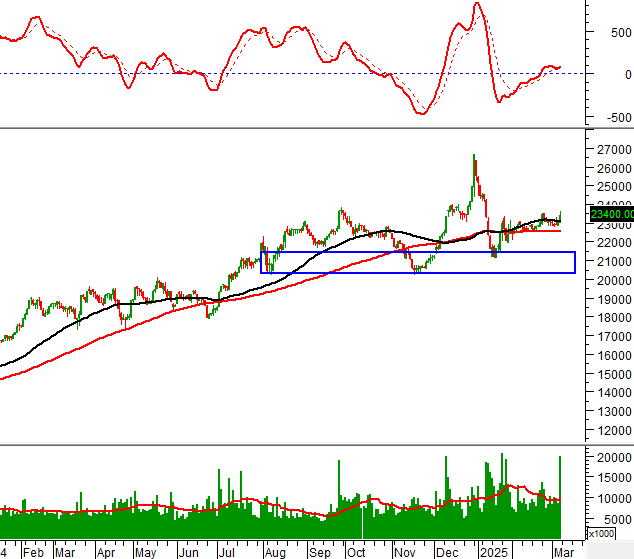The height and width of the screenshot is (559, 634).
Task: Click the current price tag 23400.00
Action: [x=612, y=214]
